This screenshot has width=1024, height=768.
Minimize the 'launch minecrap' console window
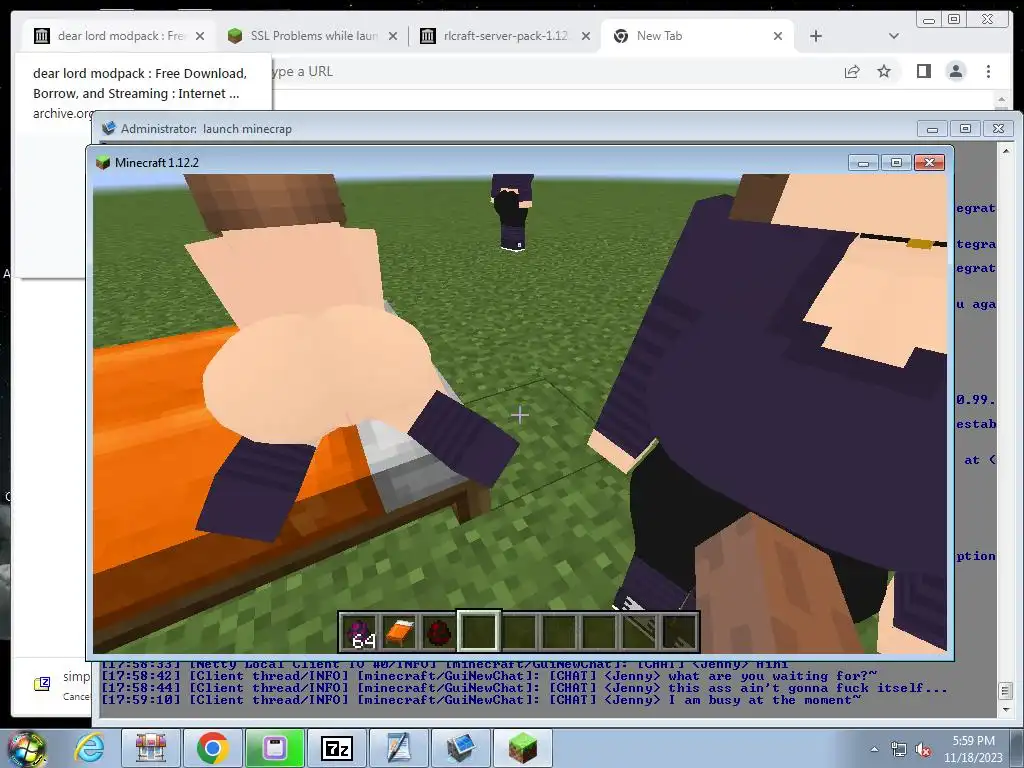932,129
